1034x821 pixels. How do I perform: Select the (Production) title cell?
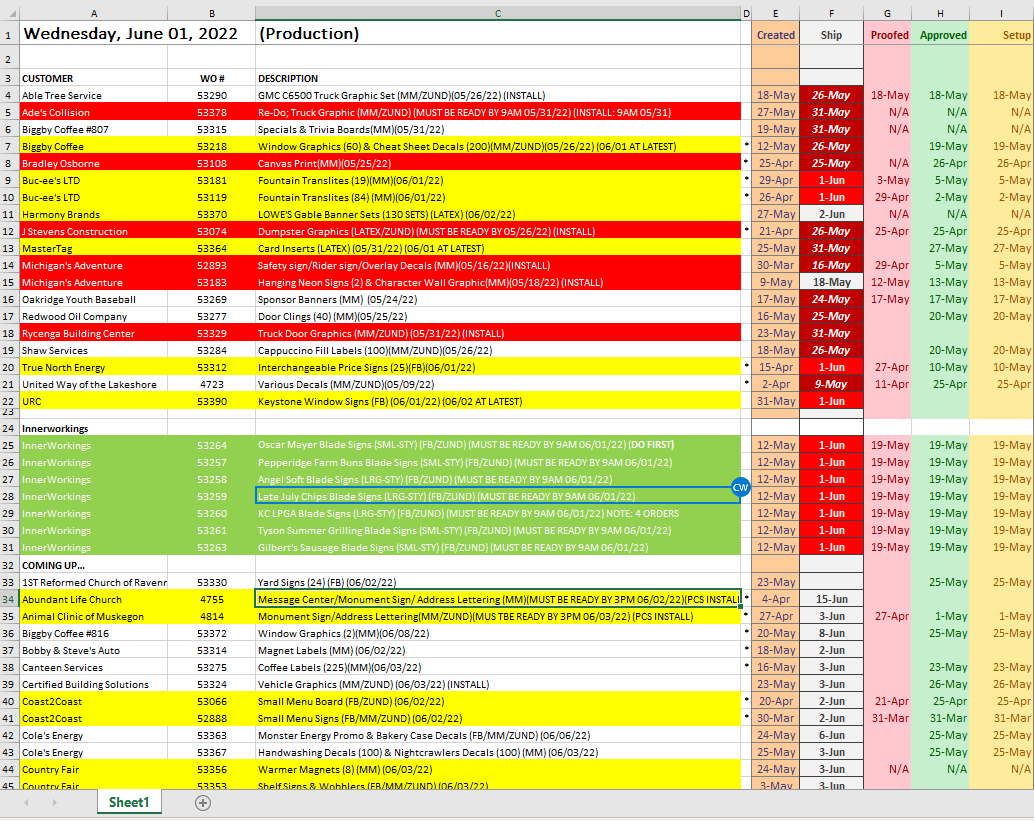coord(498,34)
